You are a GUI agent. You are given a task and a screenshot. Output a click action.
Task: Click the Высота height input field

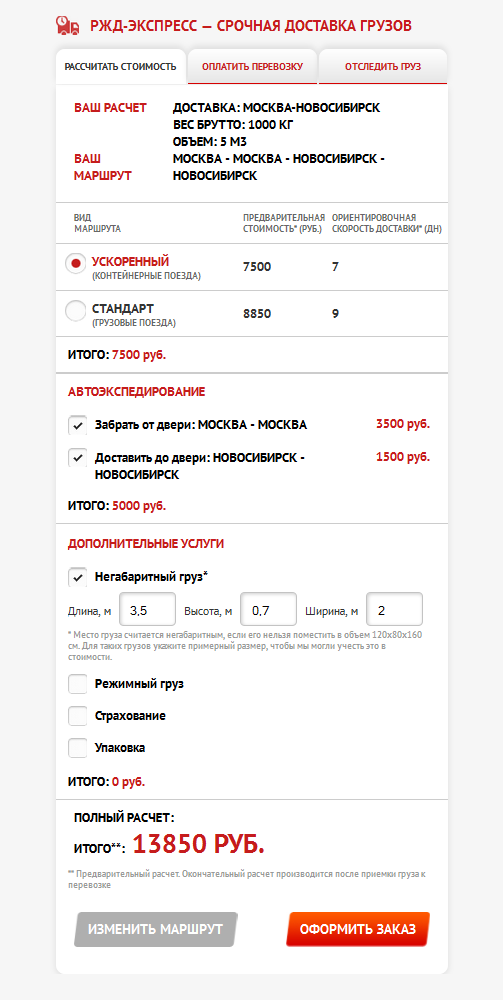[268, 610]
